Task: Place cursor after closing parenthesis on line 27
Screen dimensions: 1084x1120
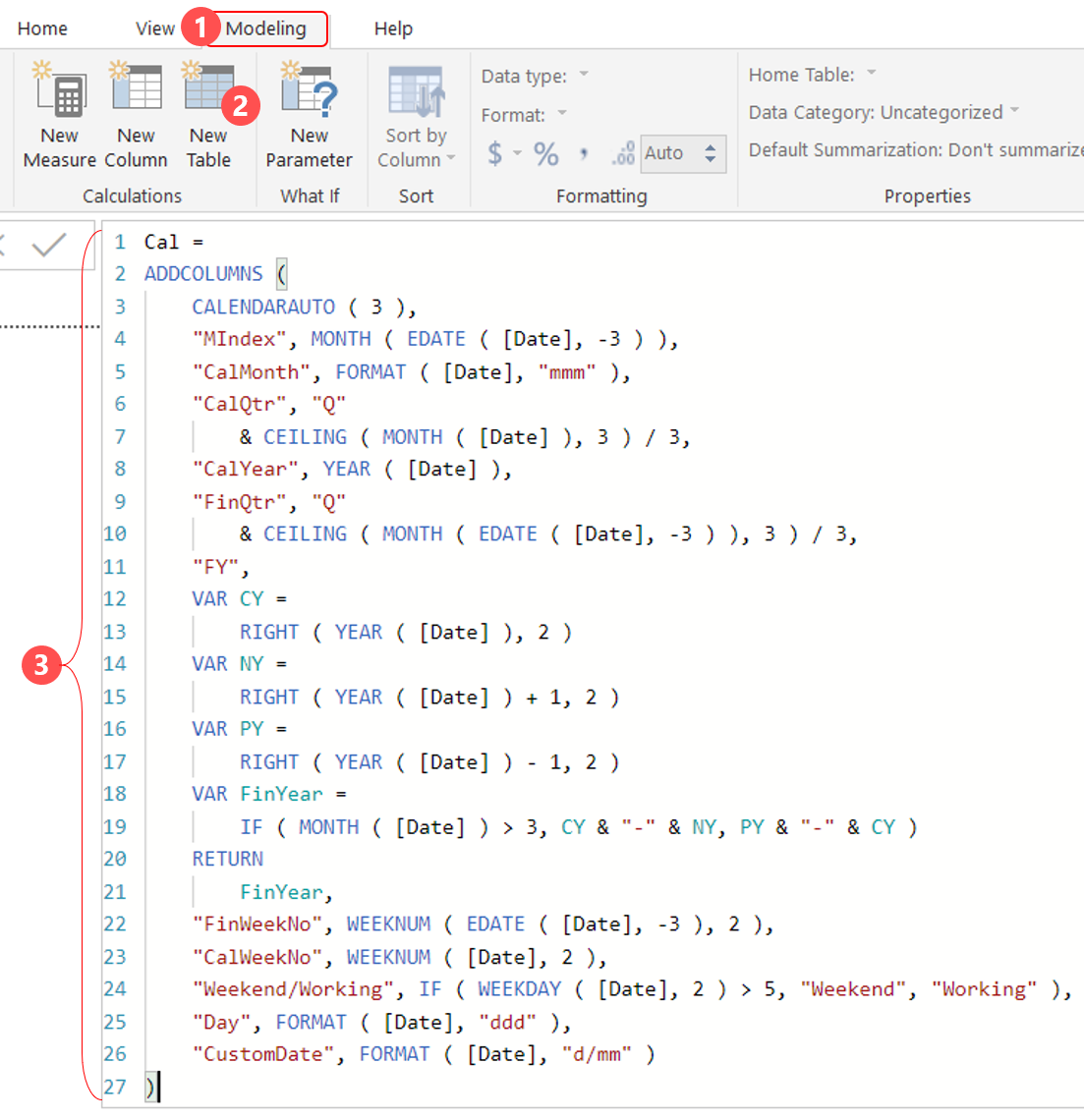Action: pos(158,1087)
